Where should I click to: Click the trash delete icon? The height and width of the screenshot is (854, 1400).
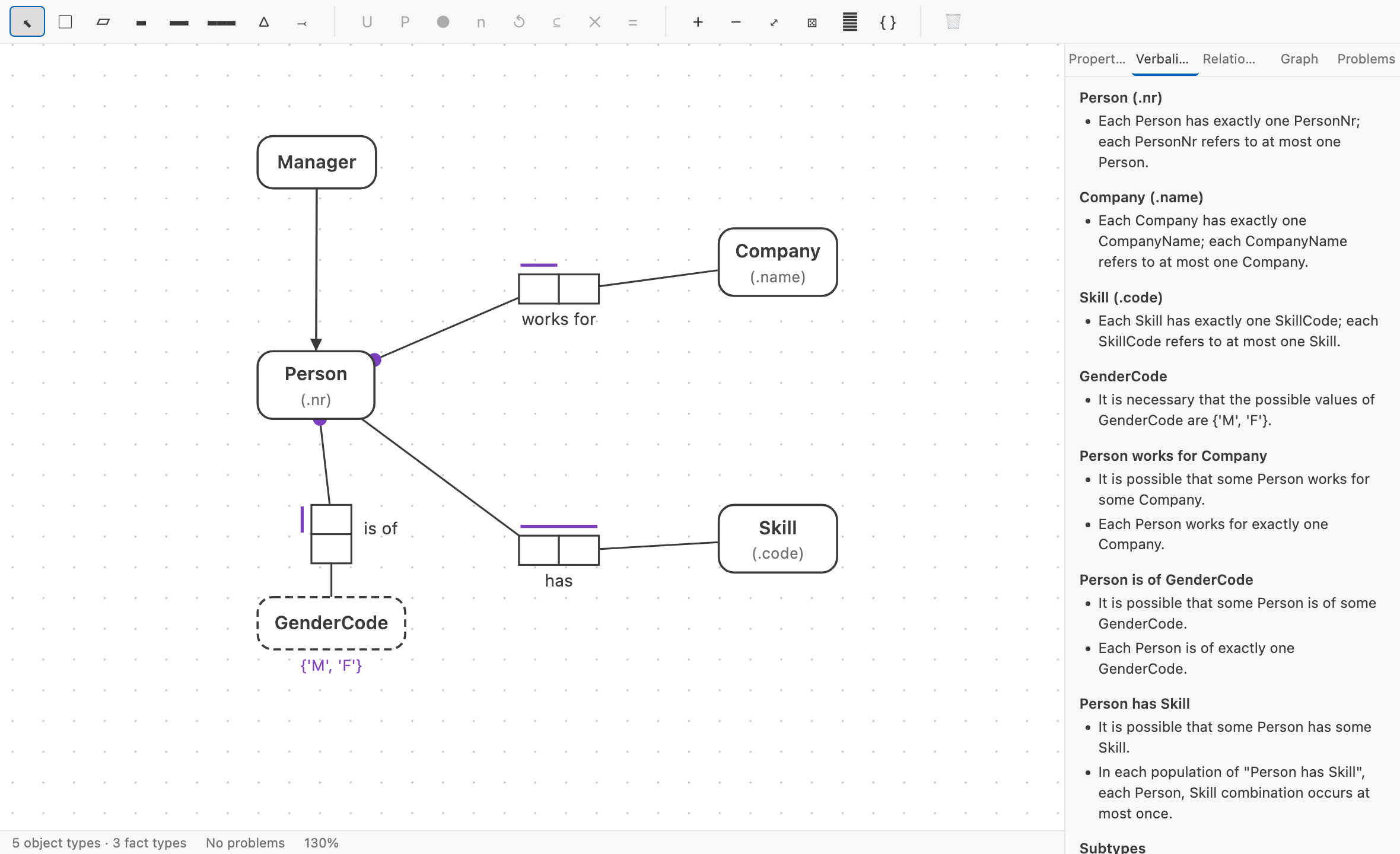(953, 22)
